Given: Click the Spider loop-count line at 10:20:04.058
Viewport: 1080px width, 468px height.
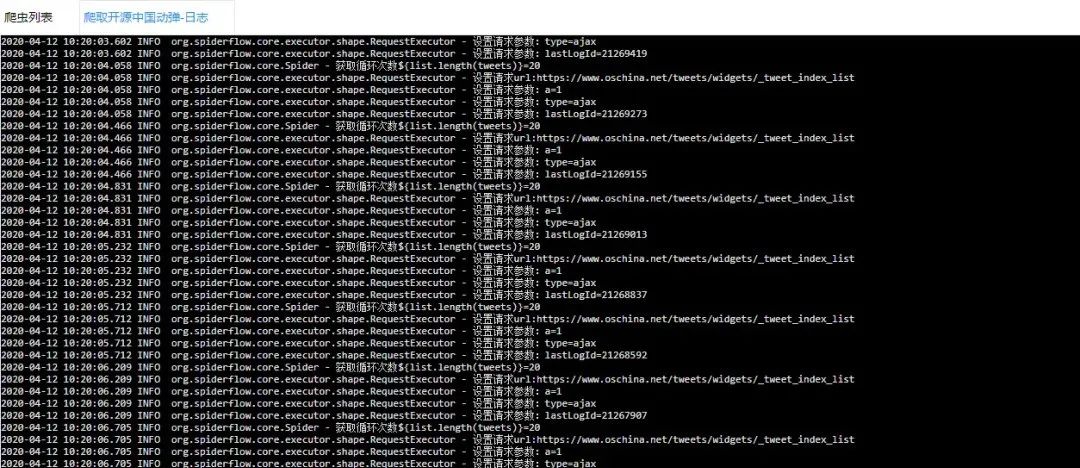Looking at the screenshot, I should coord(270,65).
